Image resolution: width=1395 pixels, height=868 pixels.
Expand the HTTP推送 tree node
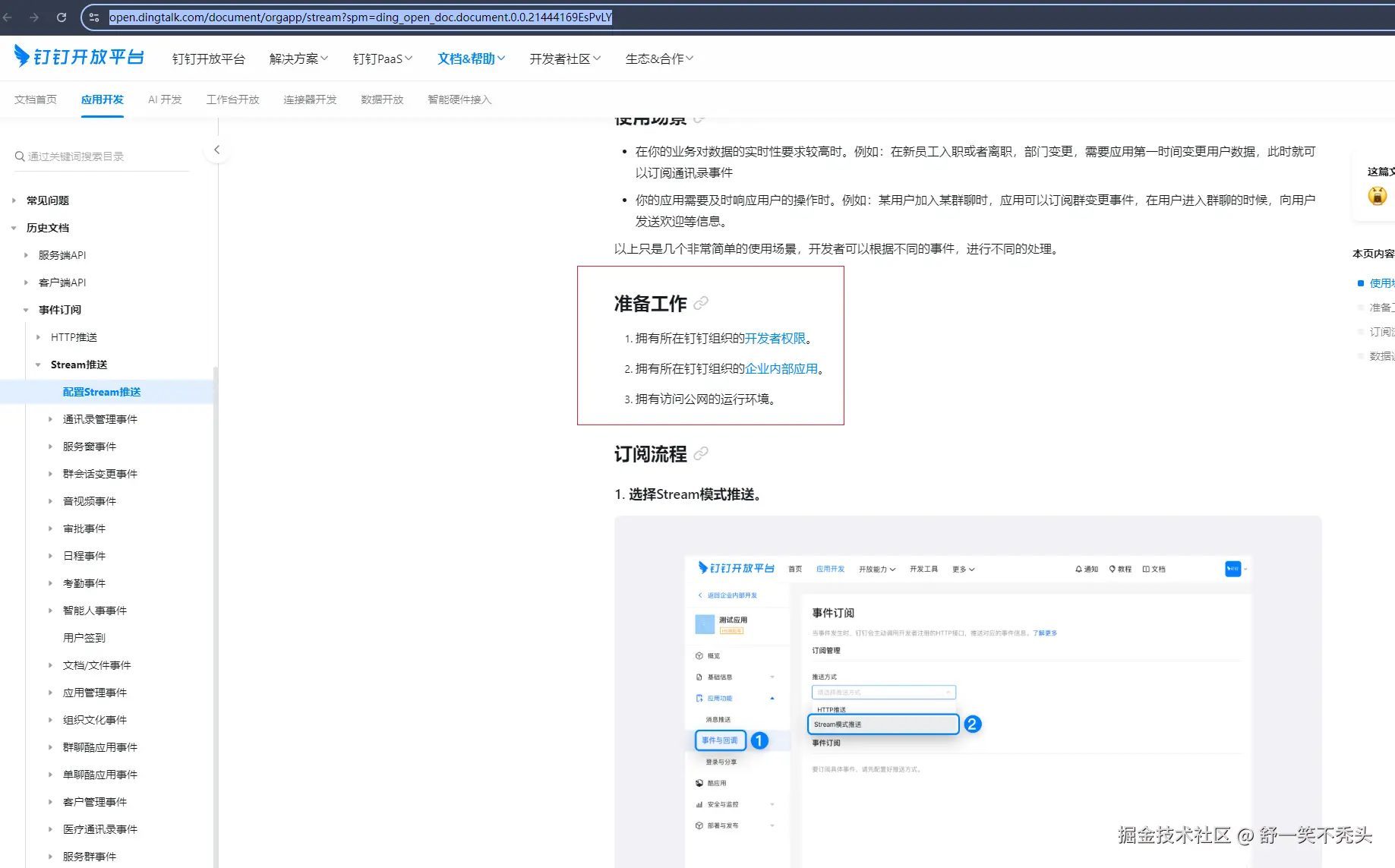coord(38,337)
